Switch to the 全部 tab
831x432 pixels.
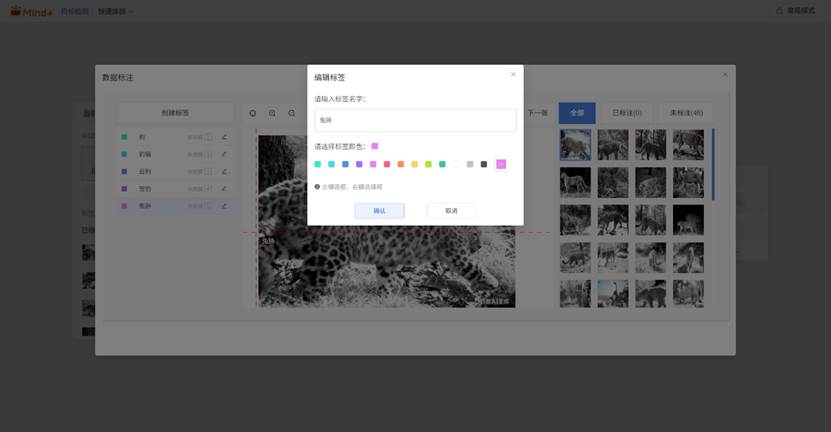coord(577,113)
